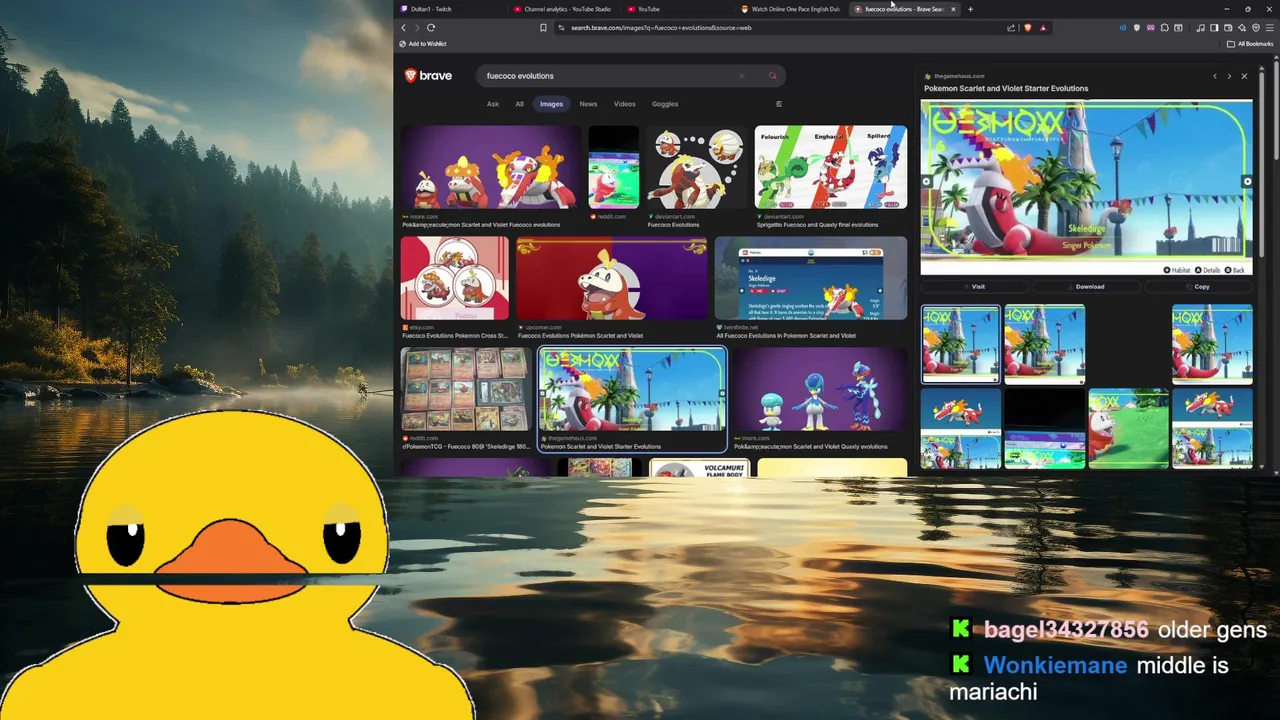Open the Leo AI sparkle icon in the toolbar

[1242, 28]
